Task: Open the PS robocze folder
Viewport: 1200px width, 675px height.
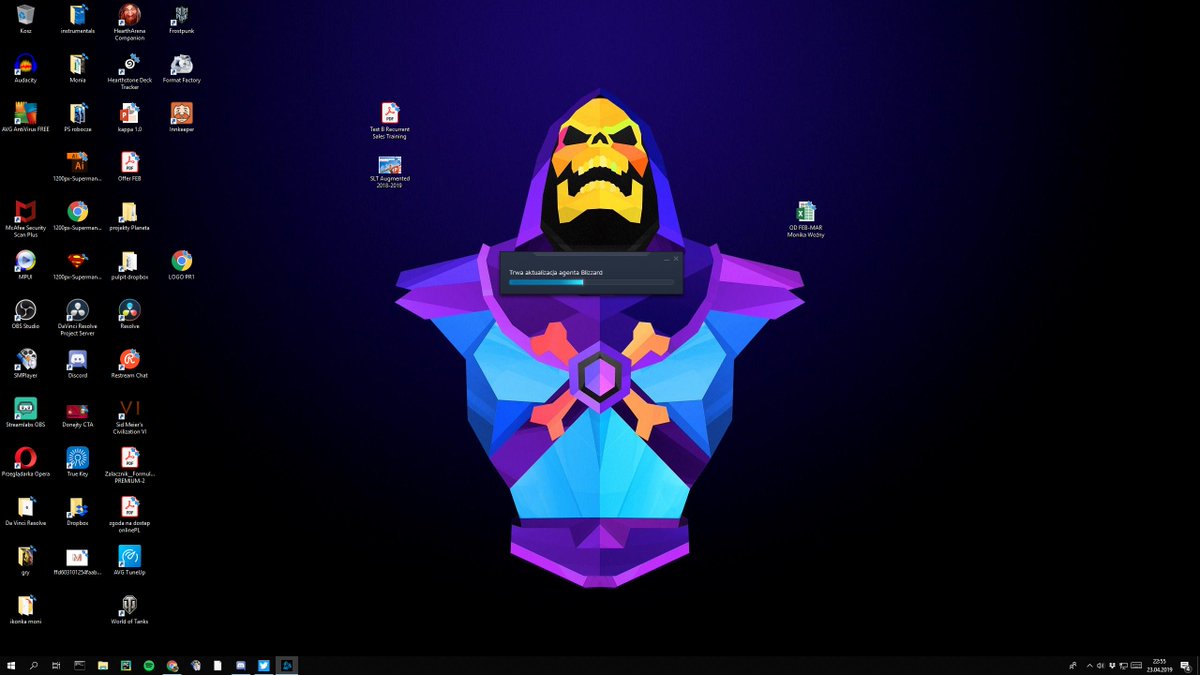Action: click(x=77, y=117)
